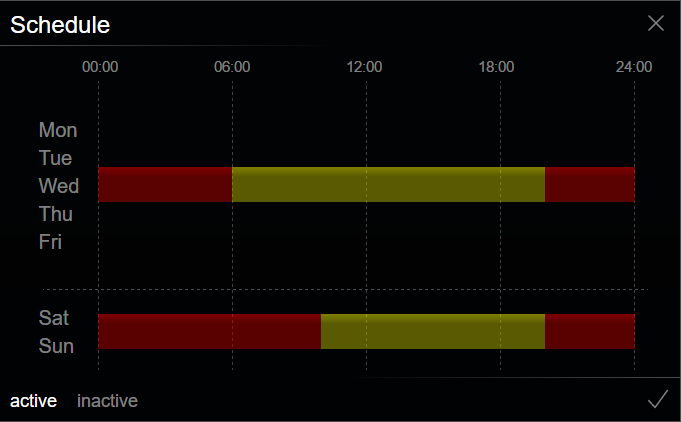
Task: Click the 06:00 time marker
Action: point(232,67)
